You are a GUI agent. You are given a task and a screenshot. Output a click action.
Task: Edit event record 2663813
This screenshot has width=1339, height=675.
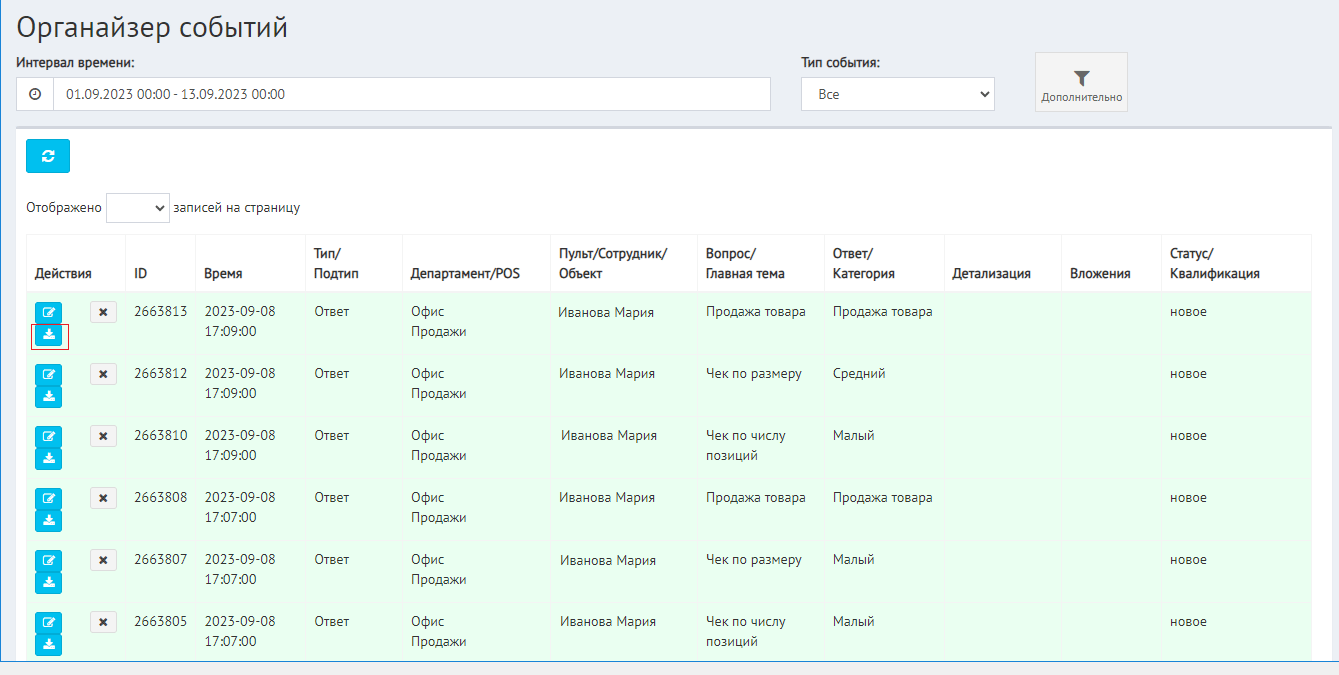tap(48, 312)
